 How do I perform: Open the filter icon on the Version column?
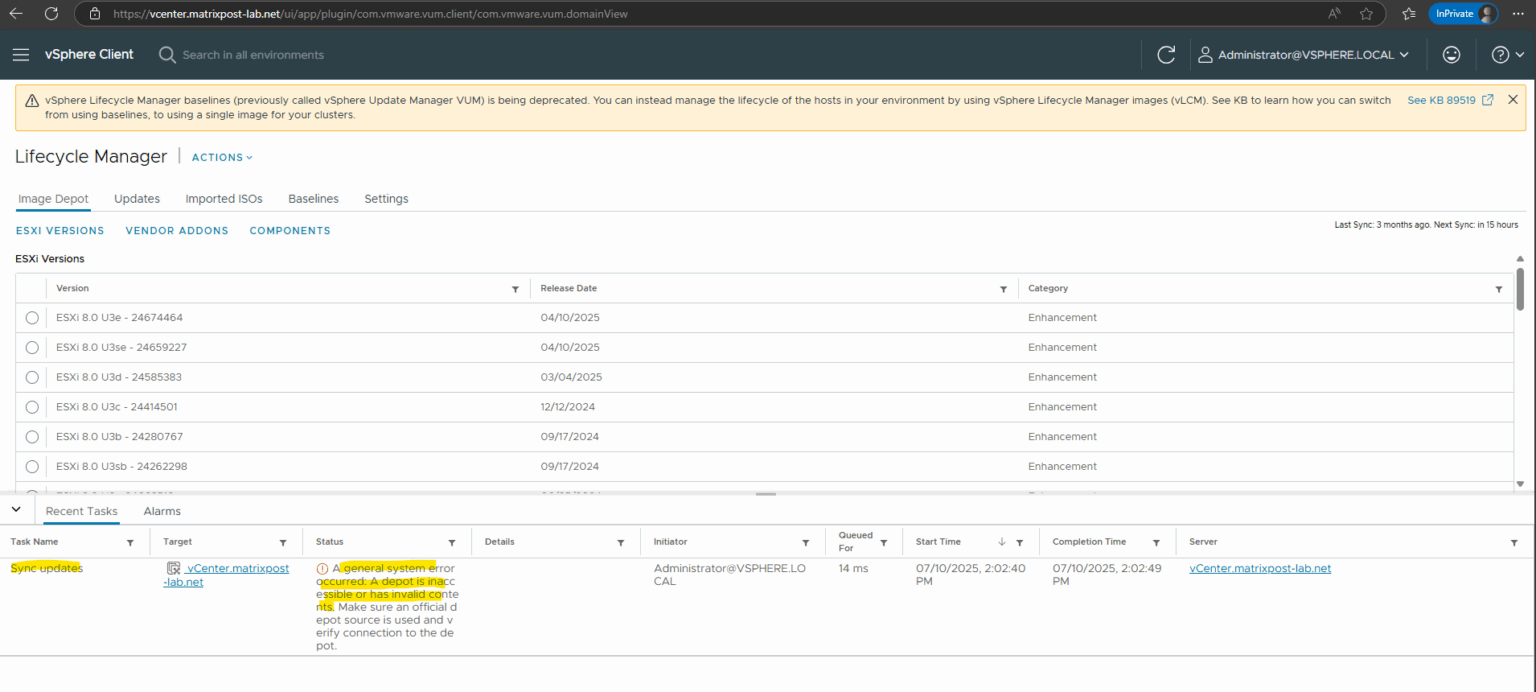click(x=515, y=288)
